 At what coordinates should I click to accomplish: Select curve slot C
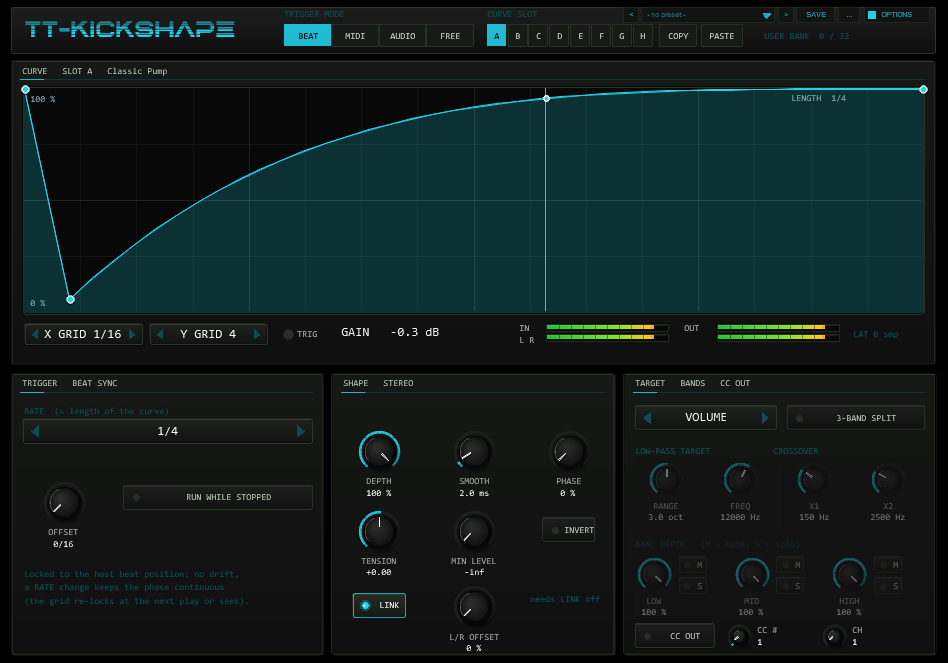pyautogui.click(x=538, y=36)
